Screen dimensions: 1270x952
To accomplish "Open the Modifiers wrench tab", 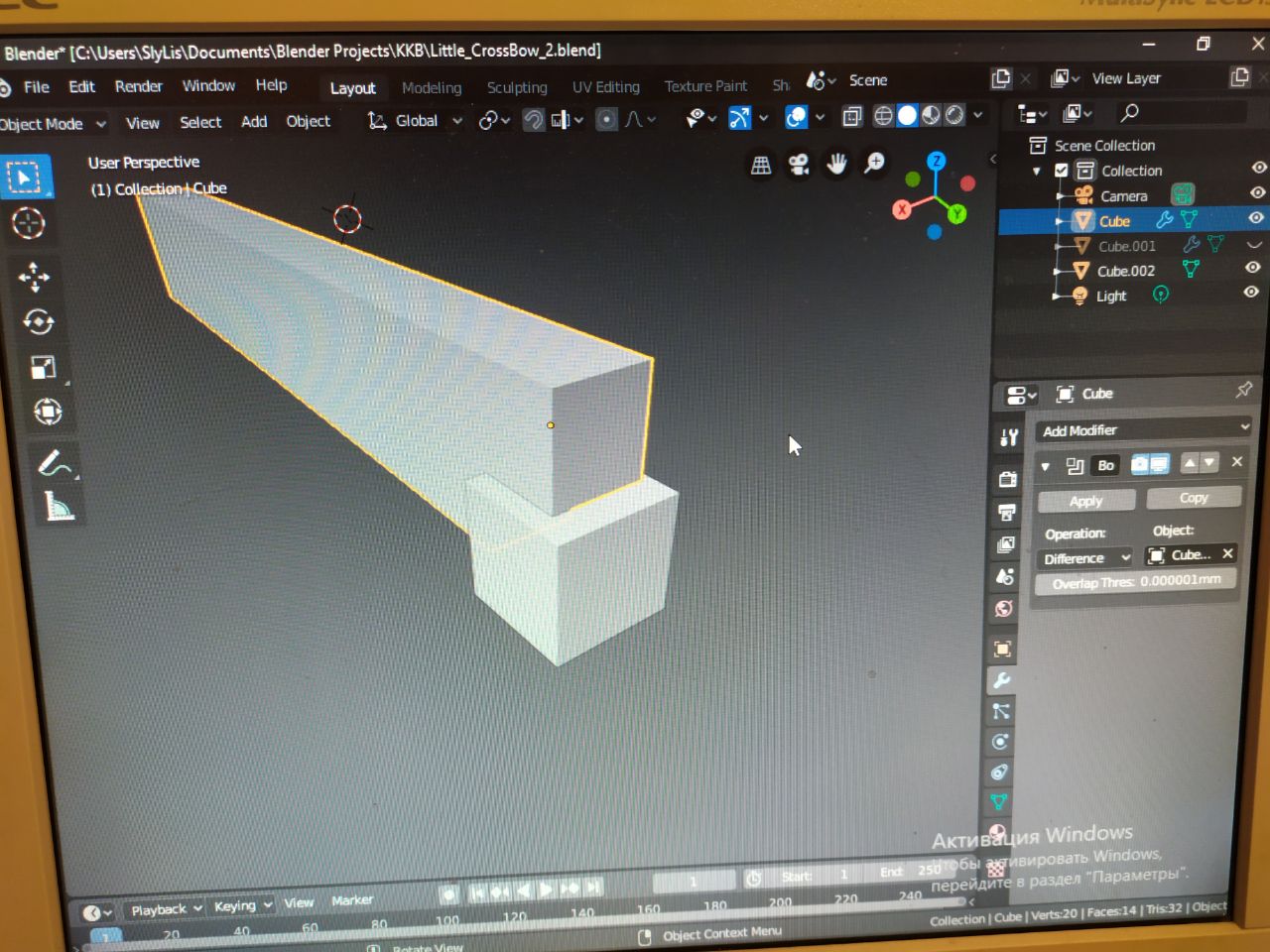I will click(x=1001, y=680).
